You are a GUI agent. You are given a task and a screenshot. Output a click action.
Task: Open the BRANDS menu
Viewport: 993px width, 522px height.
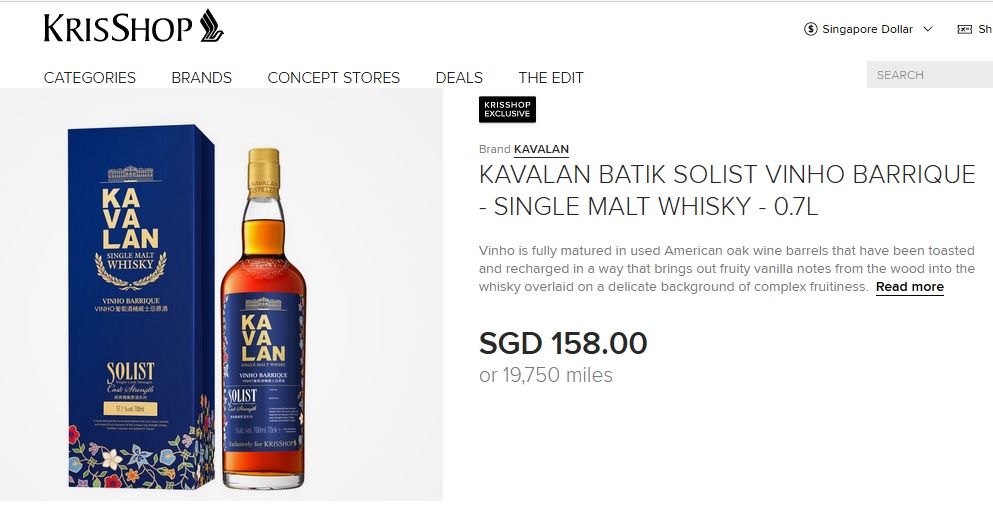pyautogui.click(x=201, y=77)
